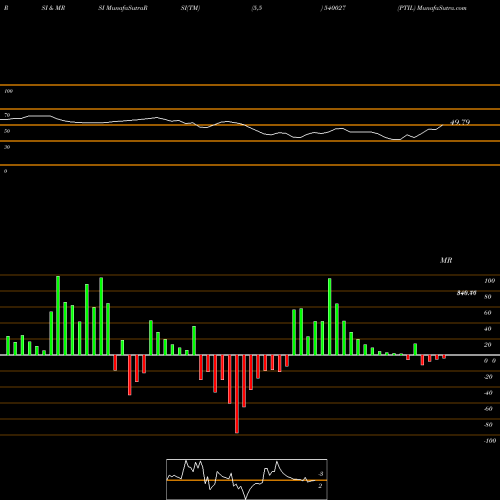Click the RSI axis label 50
This screenshot has height=500, width=500.
point(7,131)
